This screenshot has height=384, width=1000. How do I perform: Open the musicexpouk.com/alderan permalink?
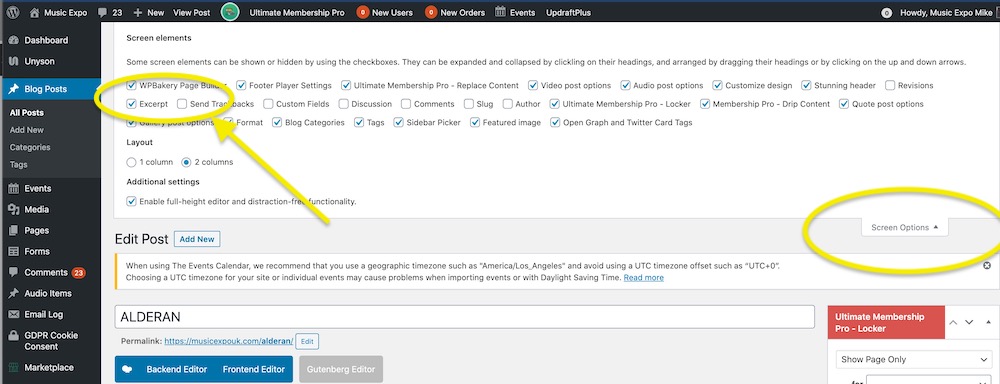[x=229, y=341]
